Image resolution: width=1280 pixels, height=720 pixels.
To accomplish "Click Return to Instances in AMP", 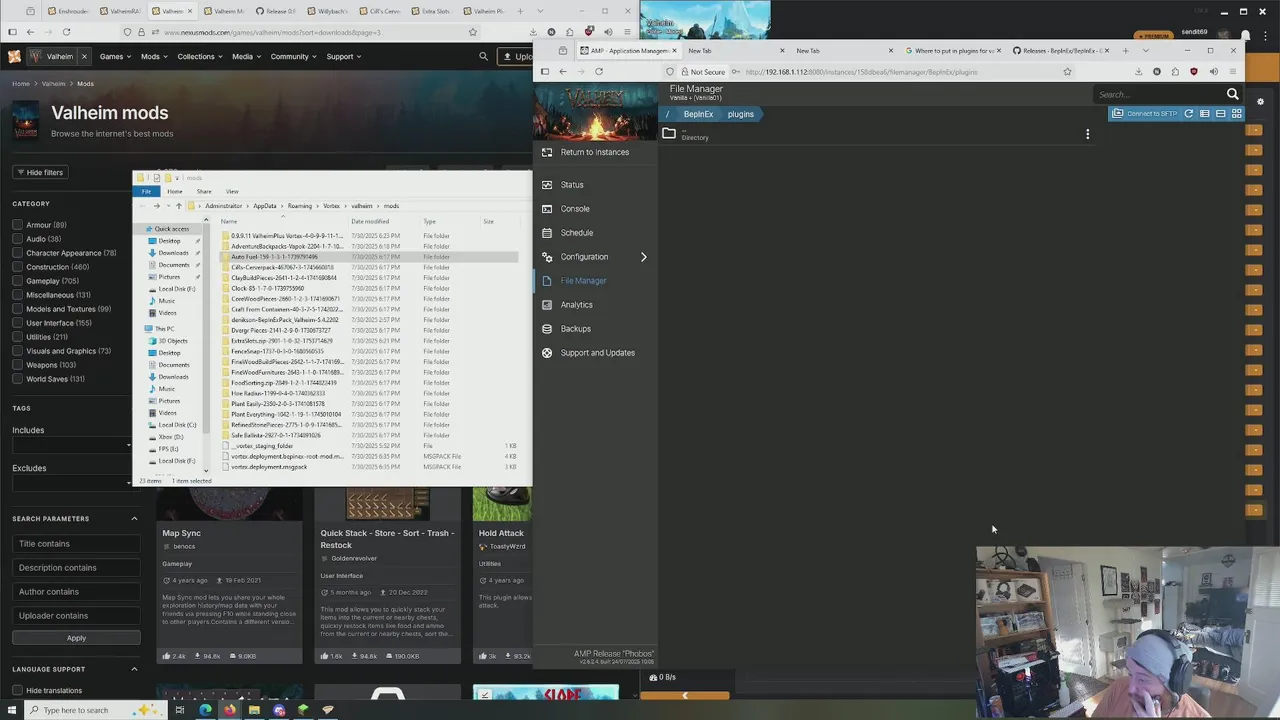I will (595, 152).
